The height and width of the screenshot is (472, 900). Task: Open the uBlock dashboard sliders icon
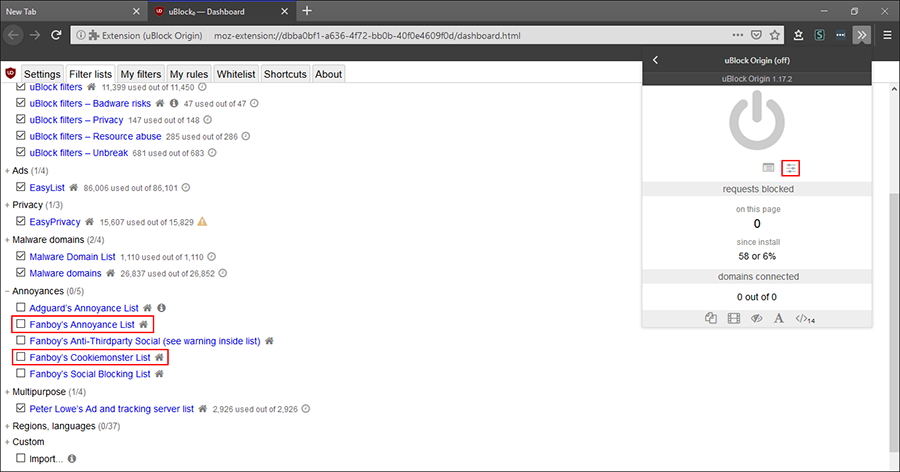[791, 168]
